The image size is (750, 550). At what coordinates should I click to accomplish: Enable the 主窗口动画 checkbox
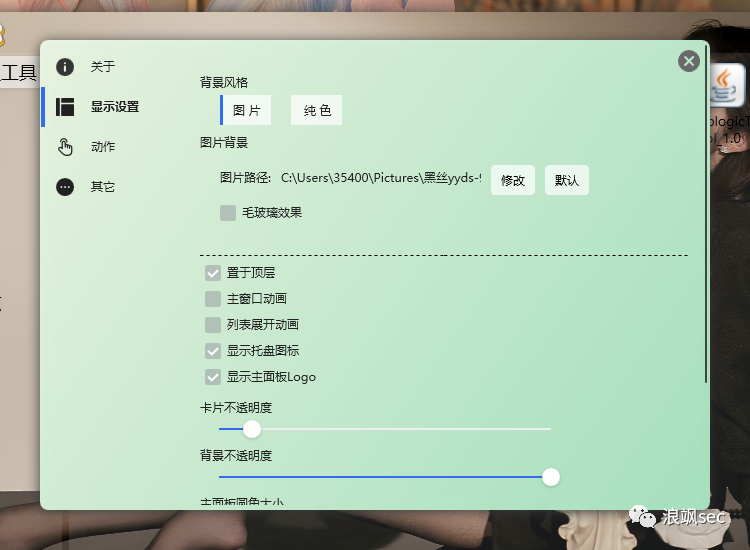[x=213, y=299]
